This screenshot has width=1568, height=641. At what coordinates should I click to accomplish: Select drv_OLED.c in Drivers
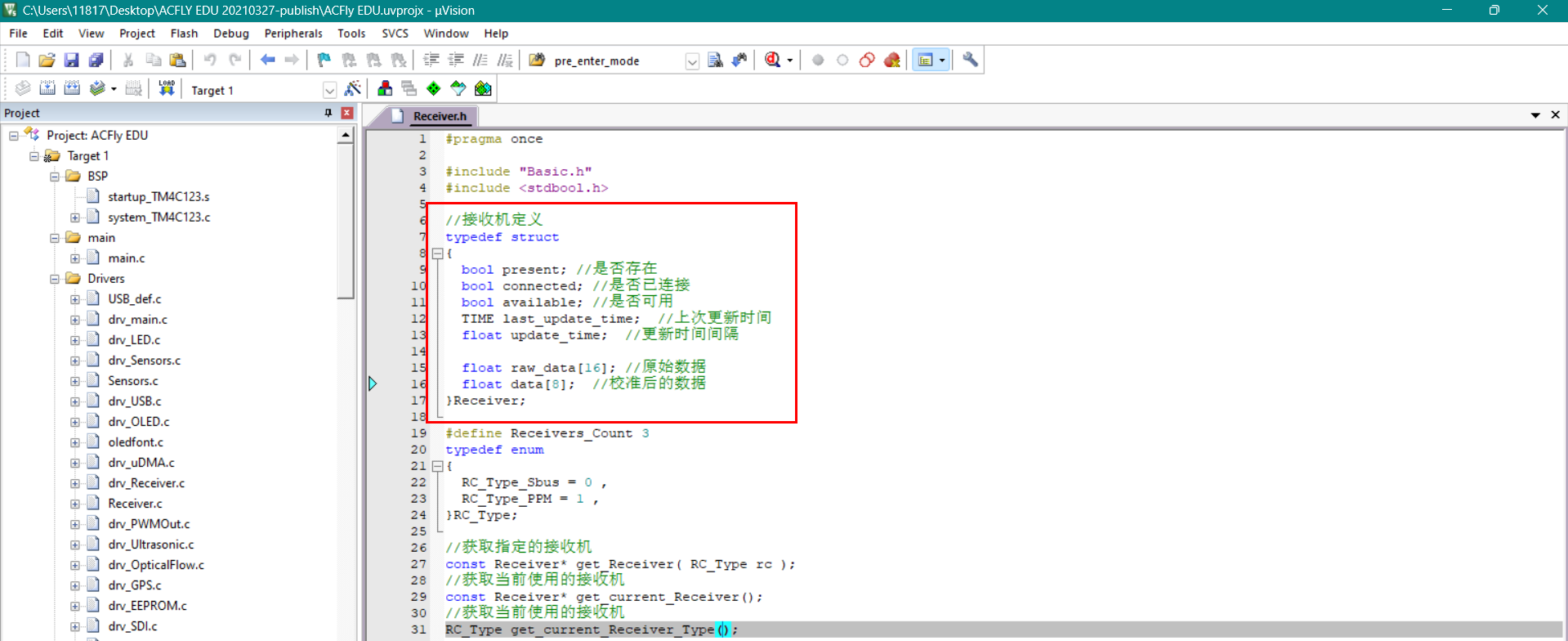[139, 422]
